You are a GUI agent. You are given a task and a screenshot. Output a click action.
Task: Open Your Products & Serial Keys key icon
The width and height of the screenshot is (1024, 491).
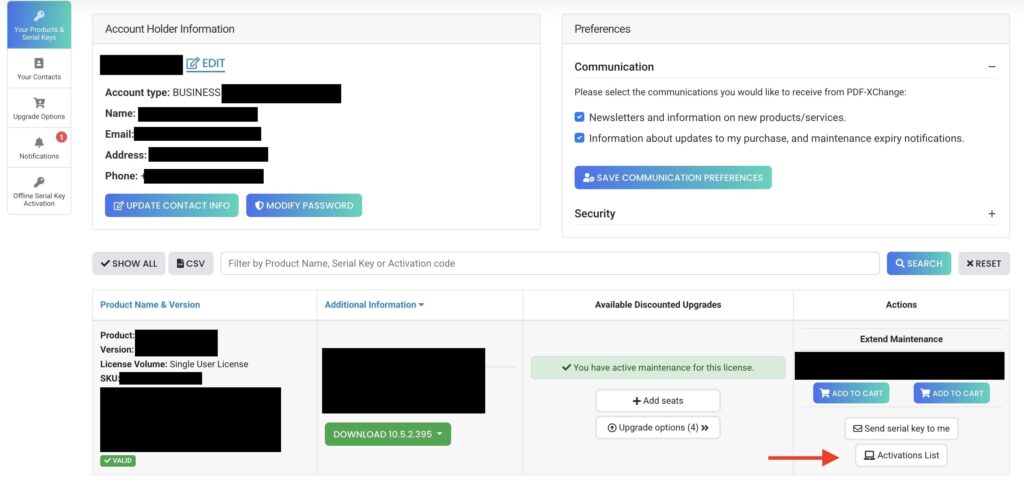click(x=39, y=16)
